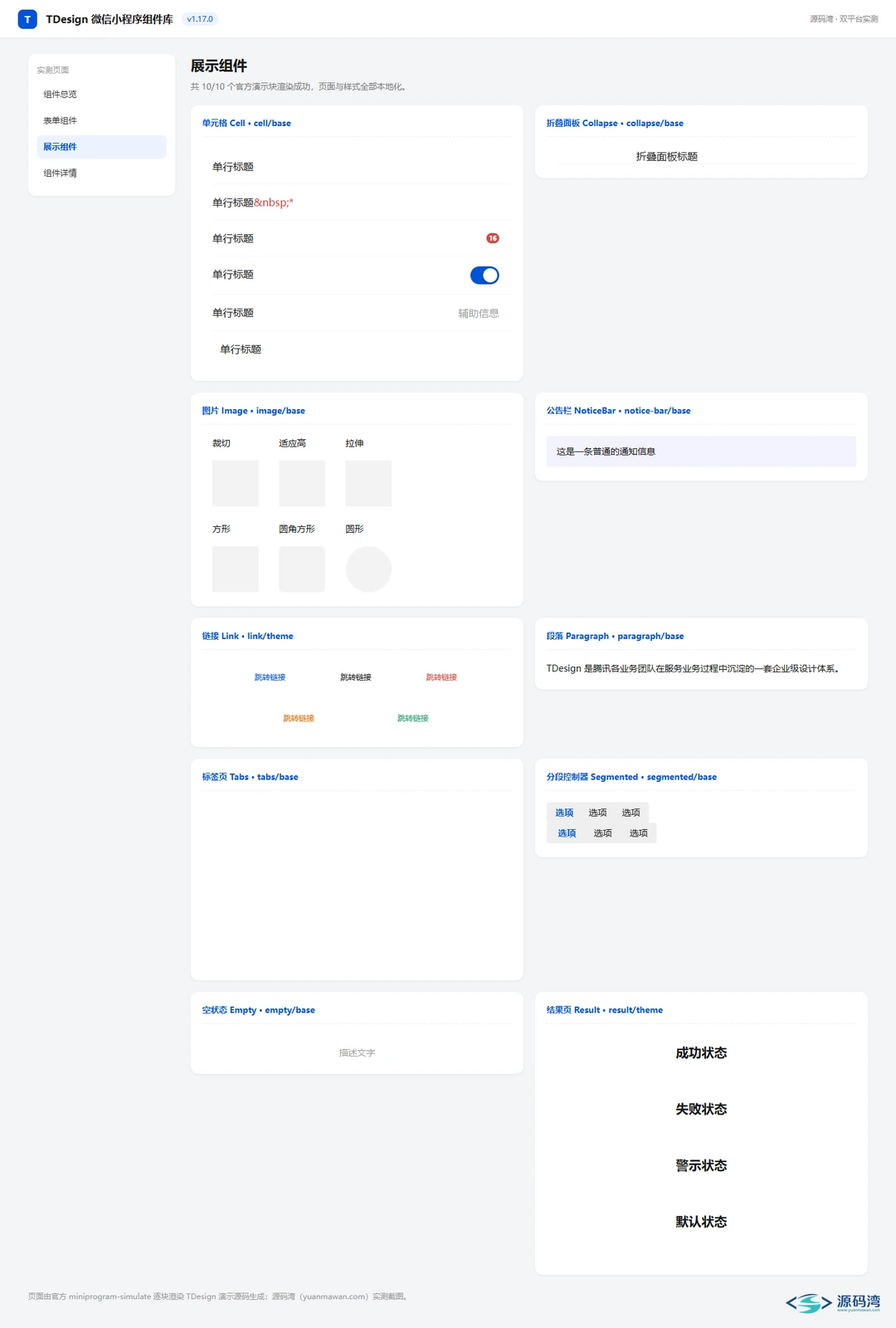
Task: Click the 这是一条普通的通知信息 notice bar
Action: [x=701, y=452]
